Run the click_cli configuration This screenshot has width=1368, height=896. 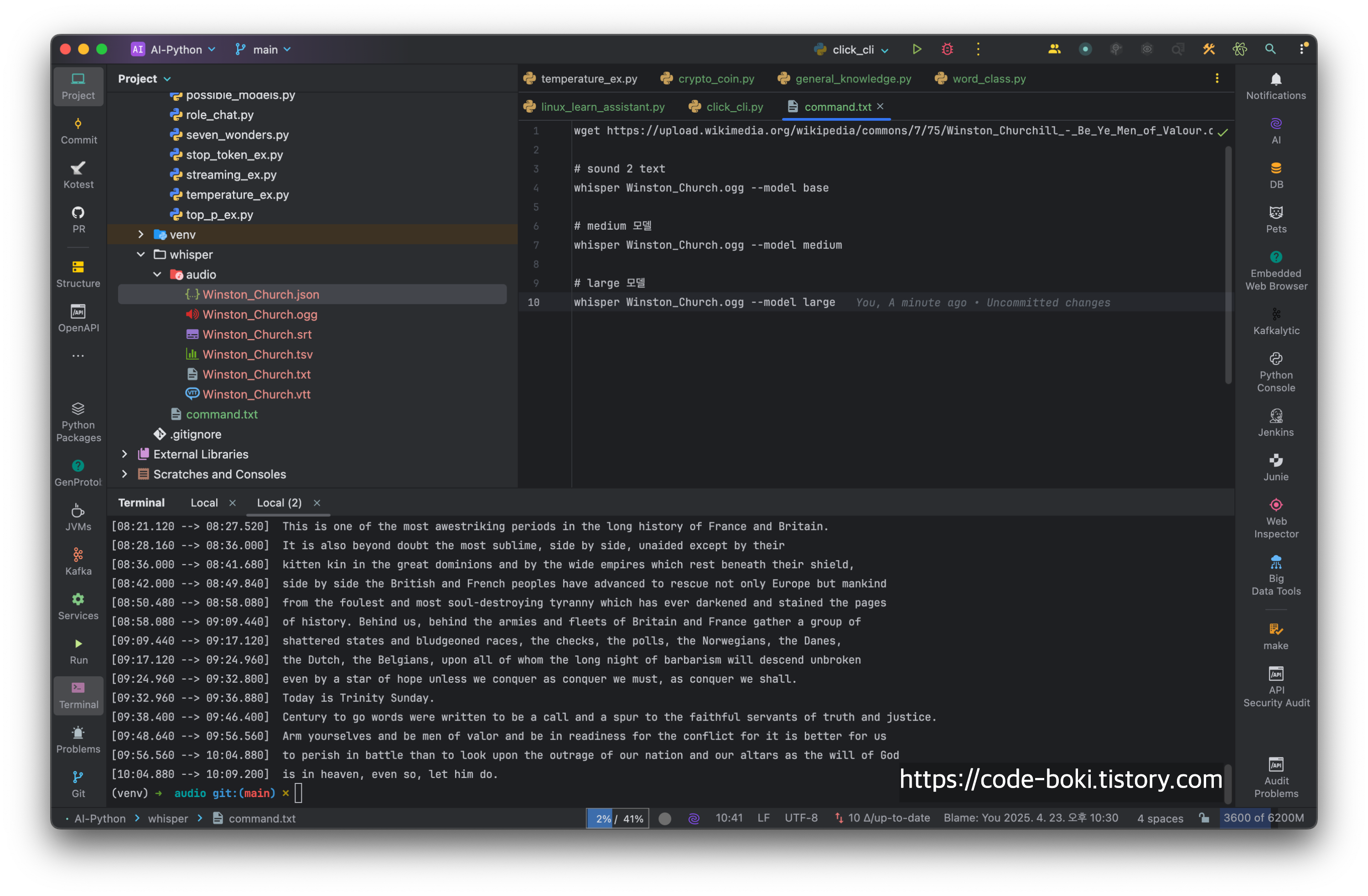(x=916, y=49)
